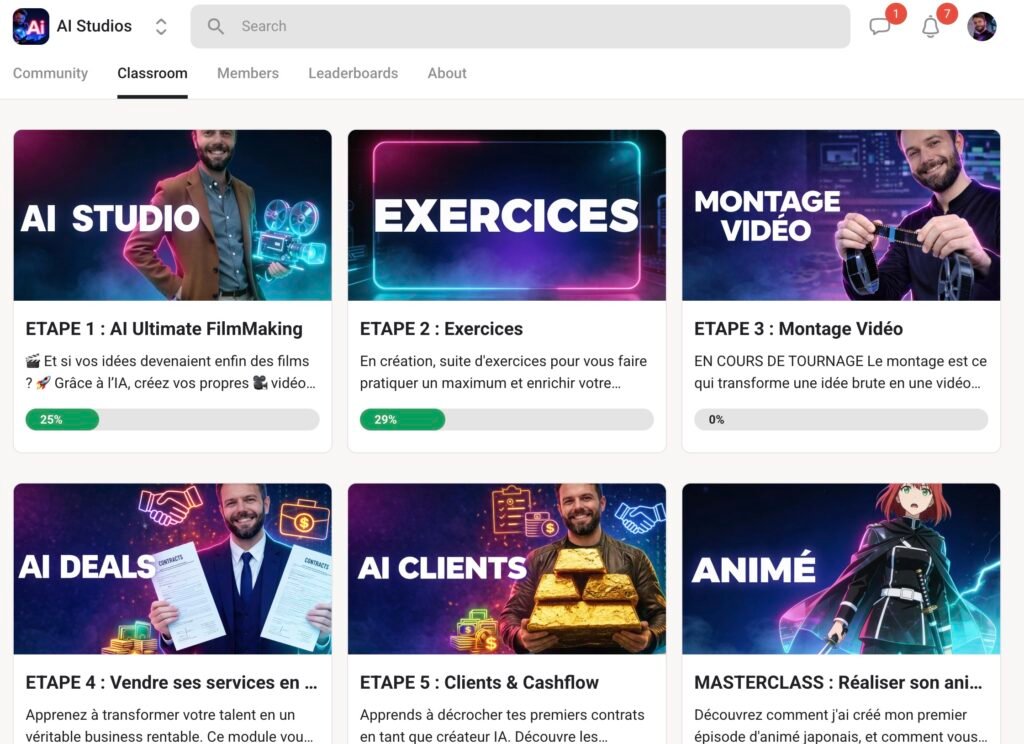Click the AI Studios logo icon
The image size is (1024, 744).
tap(31, 27)
